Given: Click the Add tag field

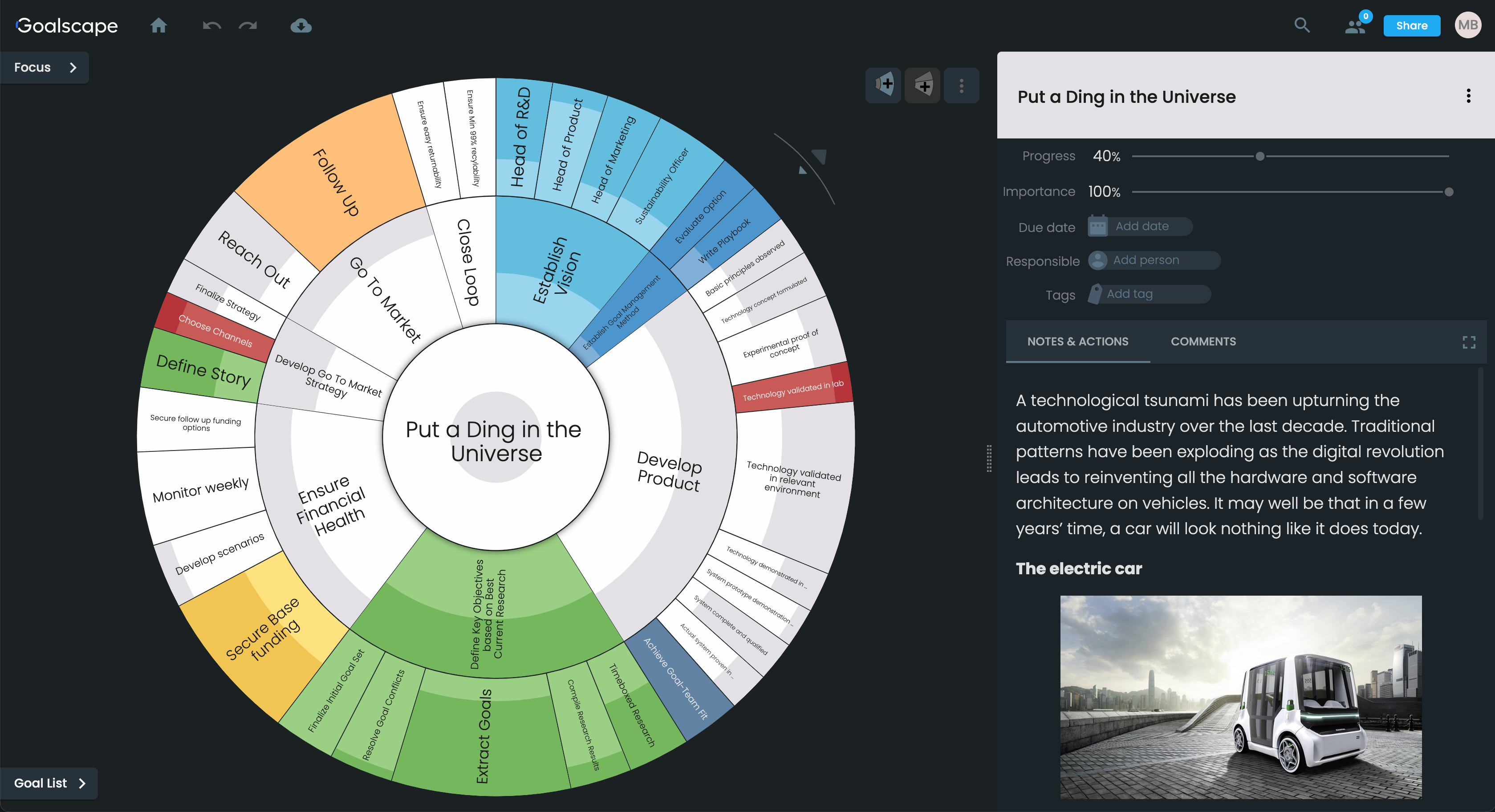Looking at the screenshot, I should pyautogui.click(x=1148, y=294).
